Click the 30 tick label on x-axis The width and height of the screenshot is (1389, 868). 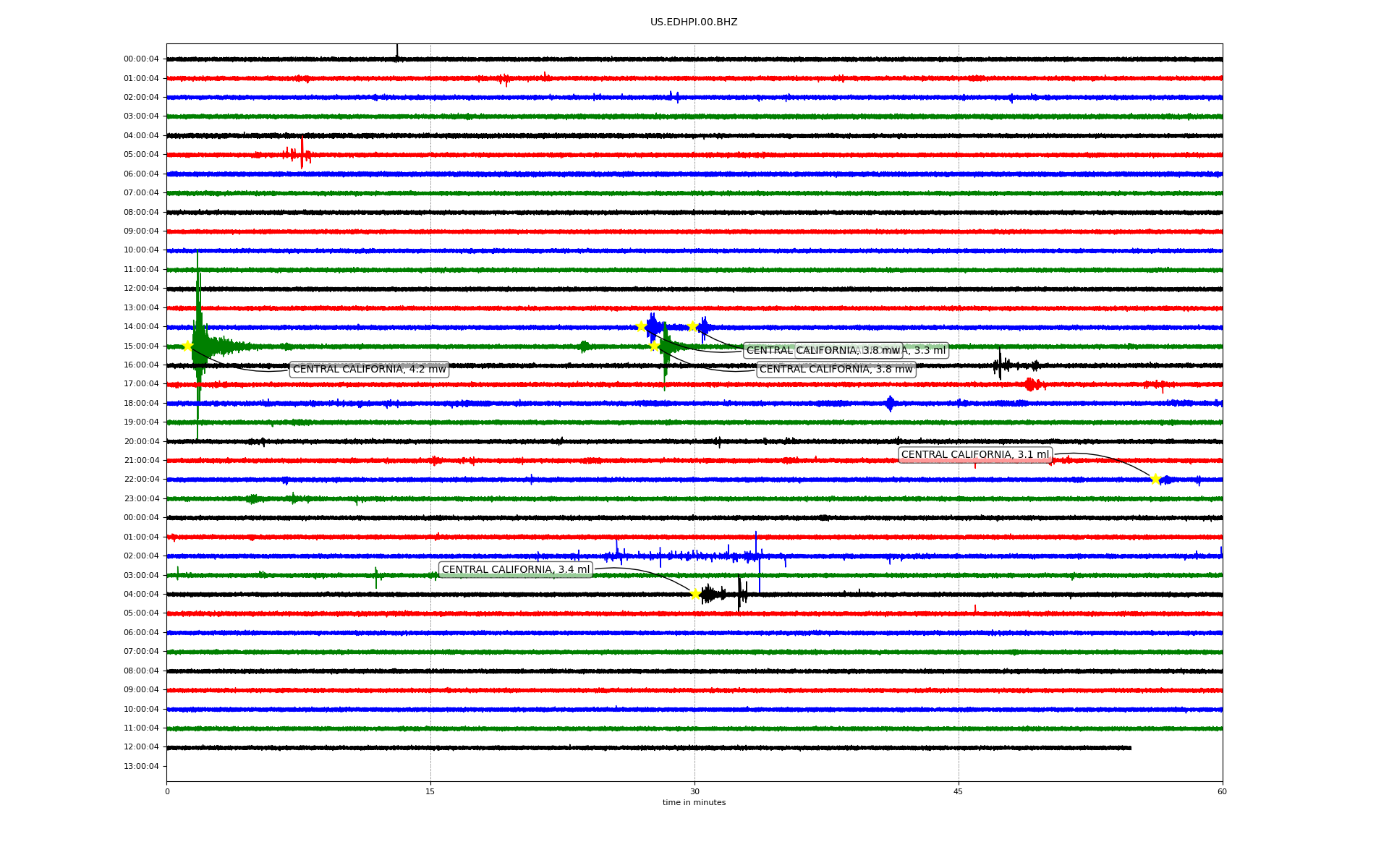[x=694, y=791]
